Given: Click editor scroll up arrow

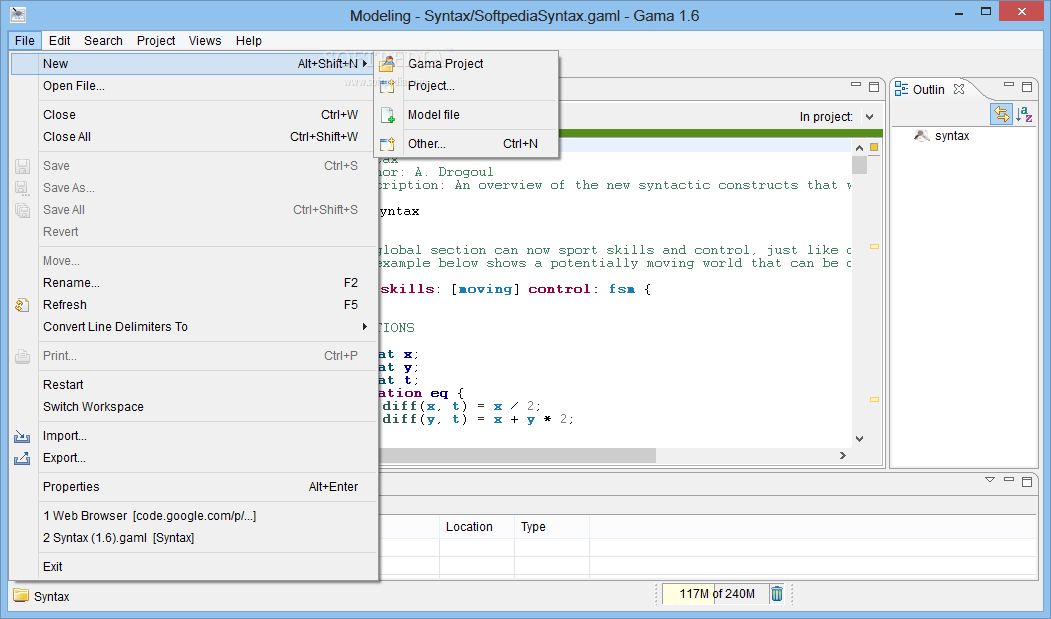Looking at the screenshot, I should pyautogui.click(x=859, y=148).
